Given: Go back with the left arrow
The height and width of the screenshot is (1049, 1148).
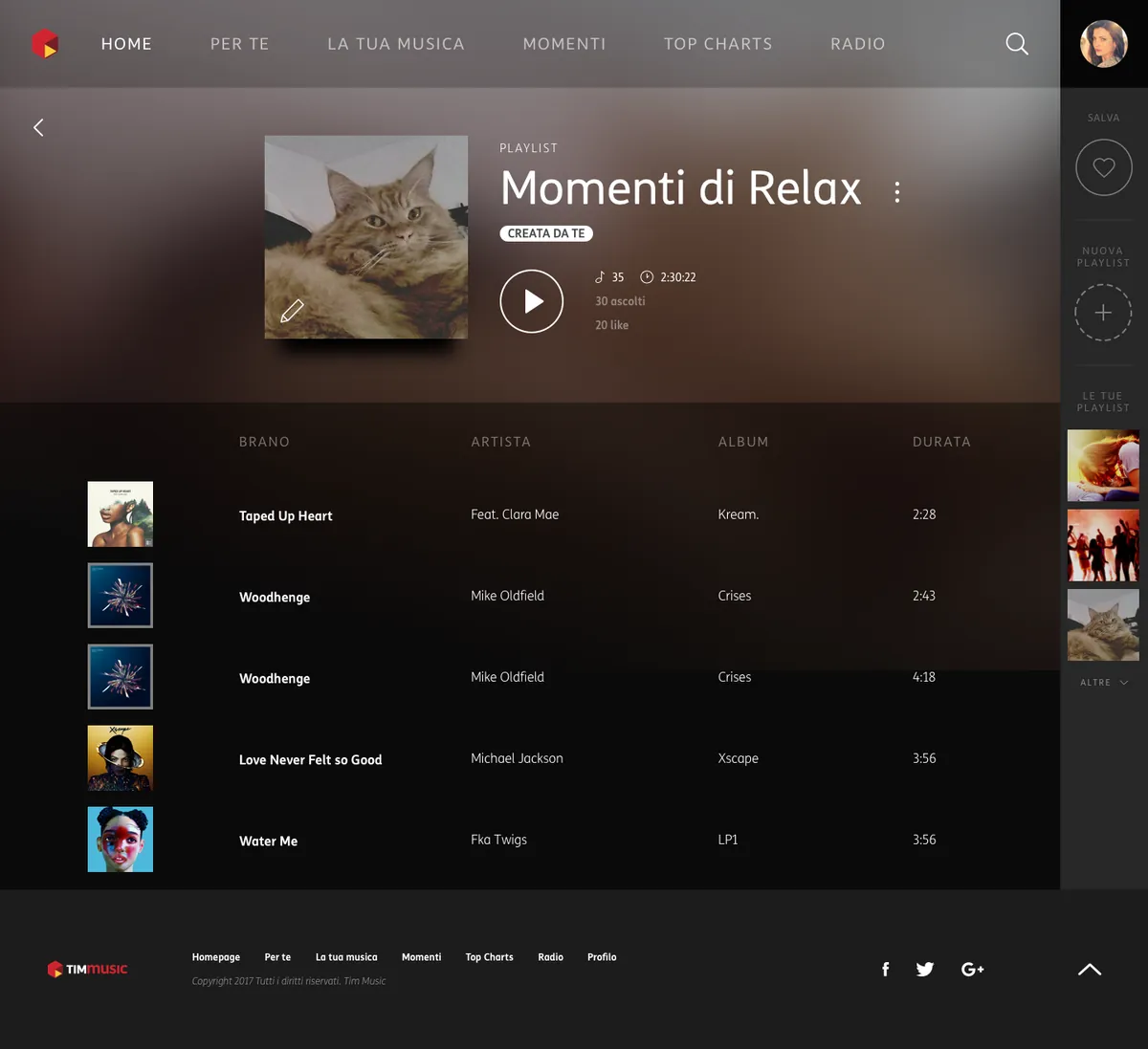Looking at the screenshot, I should pyautogui.click(x=38, y=127).
